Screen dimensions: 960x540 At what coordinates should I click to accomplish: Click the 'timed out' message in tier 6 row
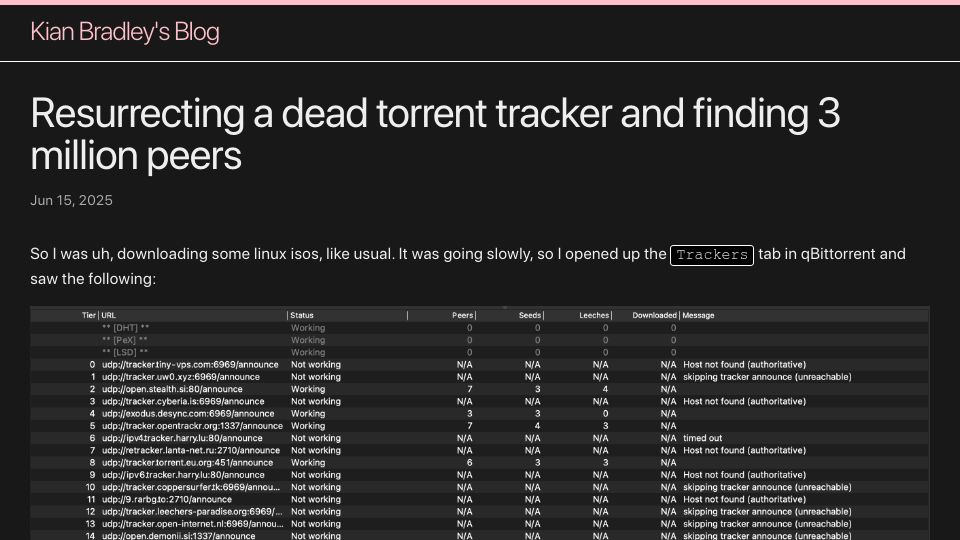coord(702,438)
